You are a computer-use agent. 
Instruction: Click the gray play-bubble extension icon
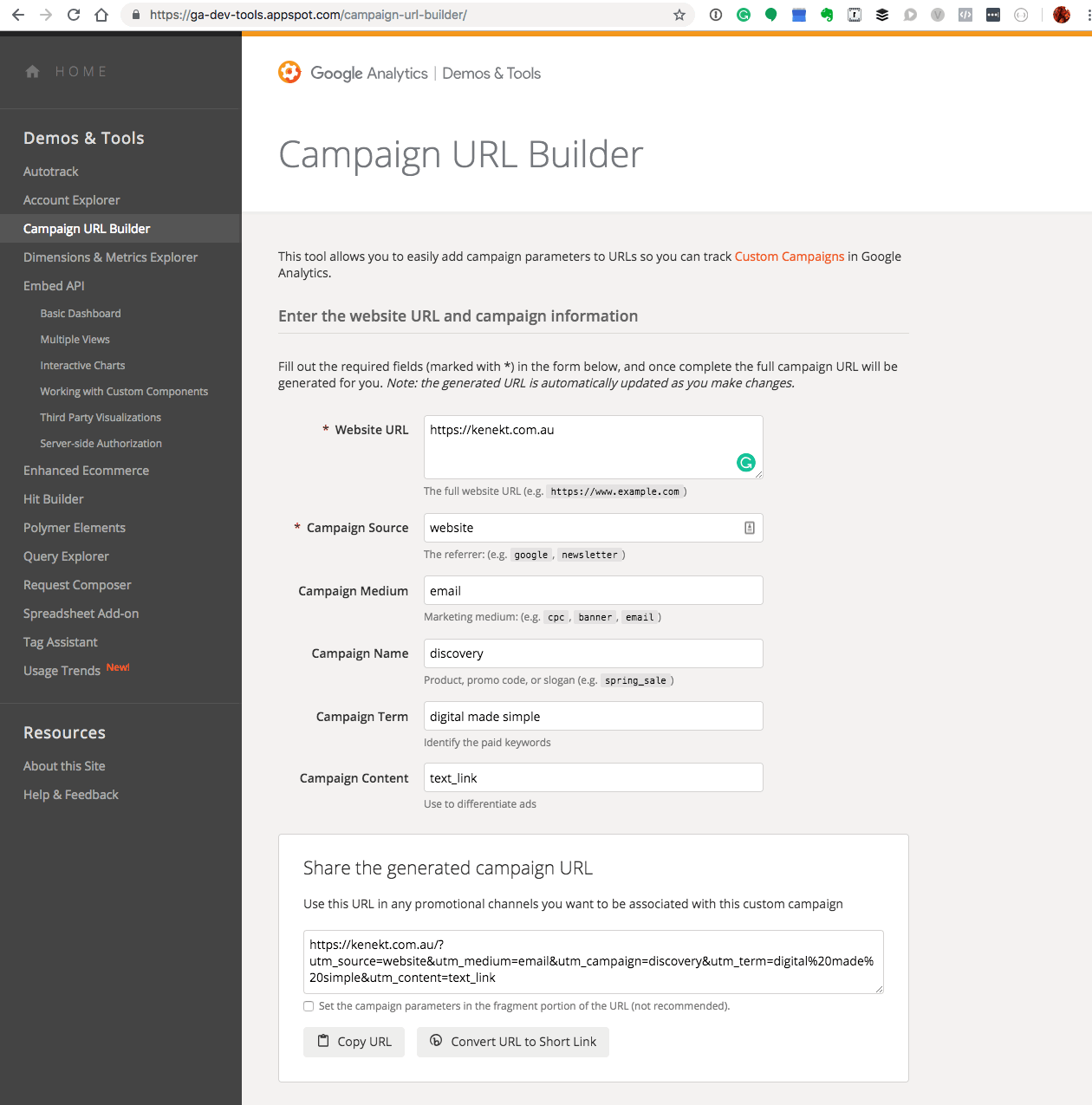click(x=910, y=15)
